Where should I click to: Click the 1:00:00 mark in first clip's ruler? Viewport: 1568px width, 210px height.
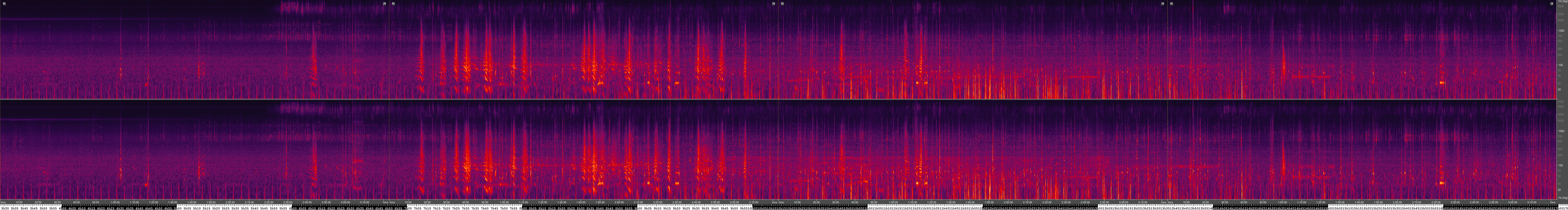coord(116,202)
